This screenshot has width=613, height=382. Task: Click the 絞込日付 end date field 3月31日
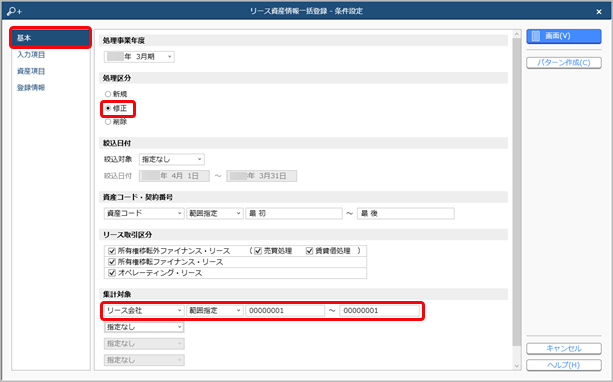click(262, 176)
